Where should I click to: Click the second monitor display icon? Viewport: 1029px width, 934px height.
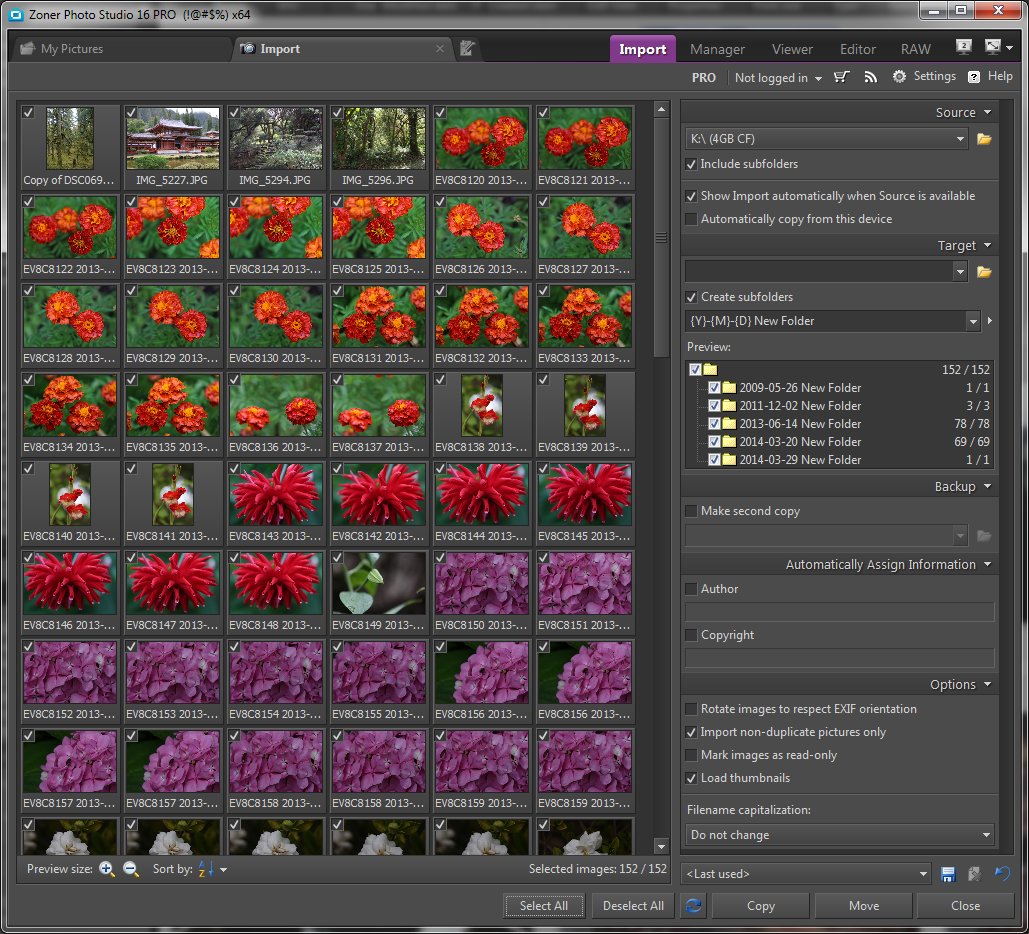tap(964, 47)
